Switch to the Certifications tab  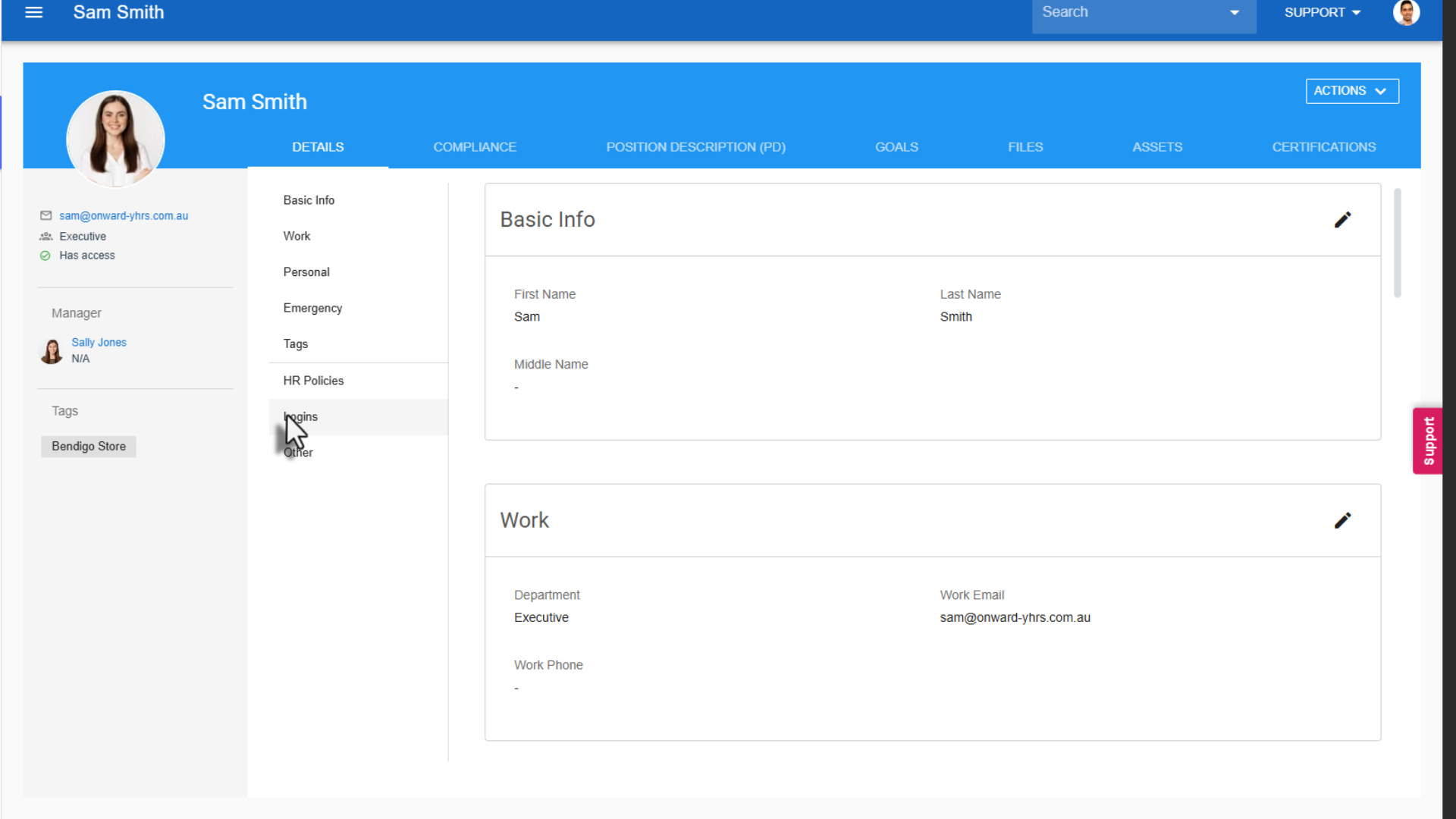click(1323, 147)
